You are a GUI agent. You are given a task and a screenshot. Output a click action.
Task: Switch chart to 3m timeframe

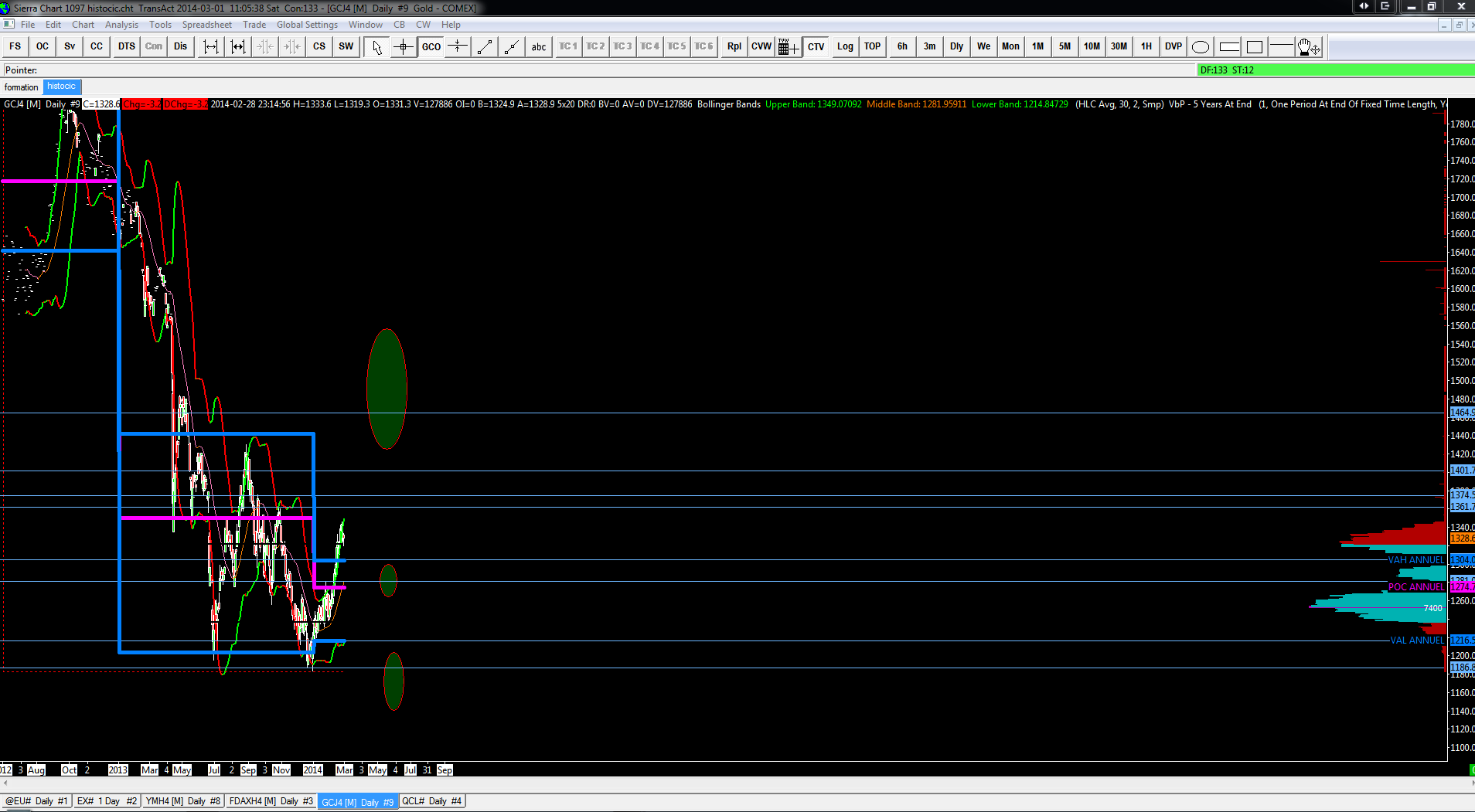pyautogui.click(x=929, y=46)
